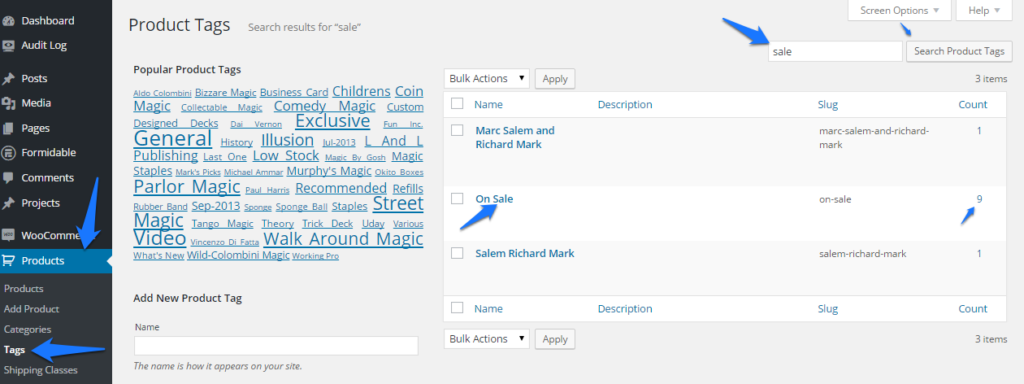The width and height of the screenshot is (1024, 384).
Task: Expand the Screen Options panel
Action: point(899,10)
